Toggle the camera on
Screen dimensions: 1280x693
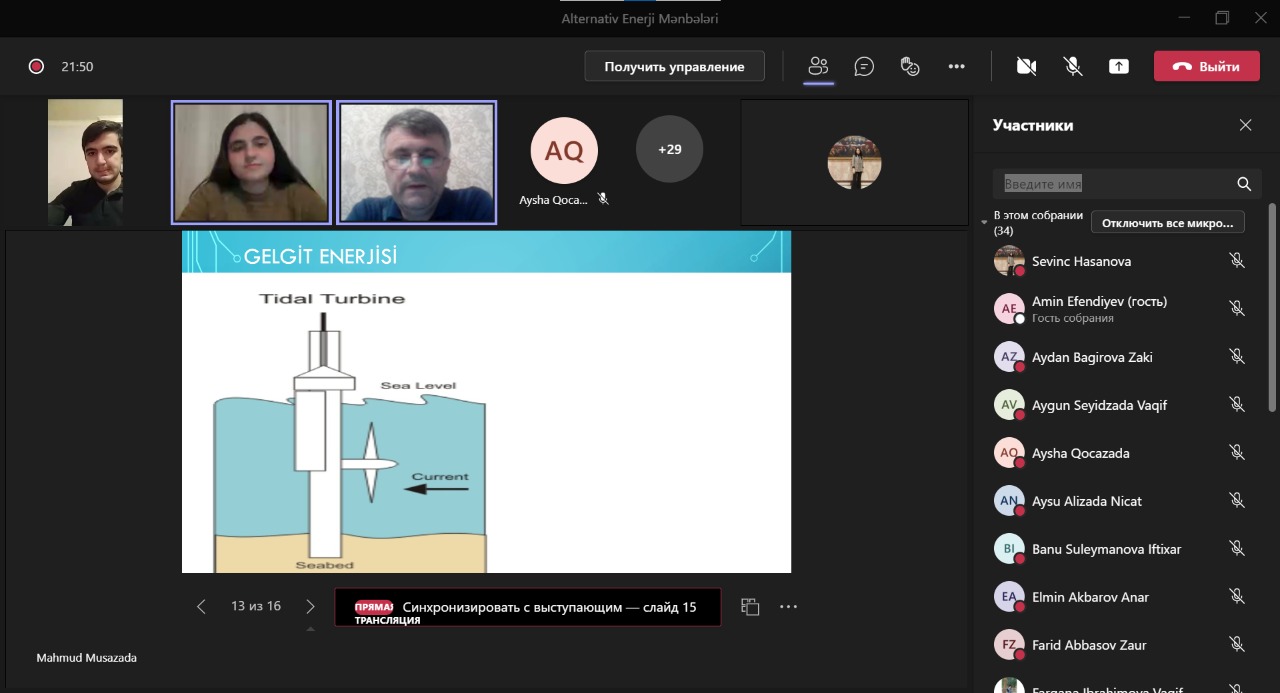(1026, 66)
